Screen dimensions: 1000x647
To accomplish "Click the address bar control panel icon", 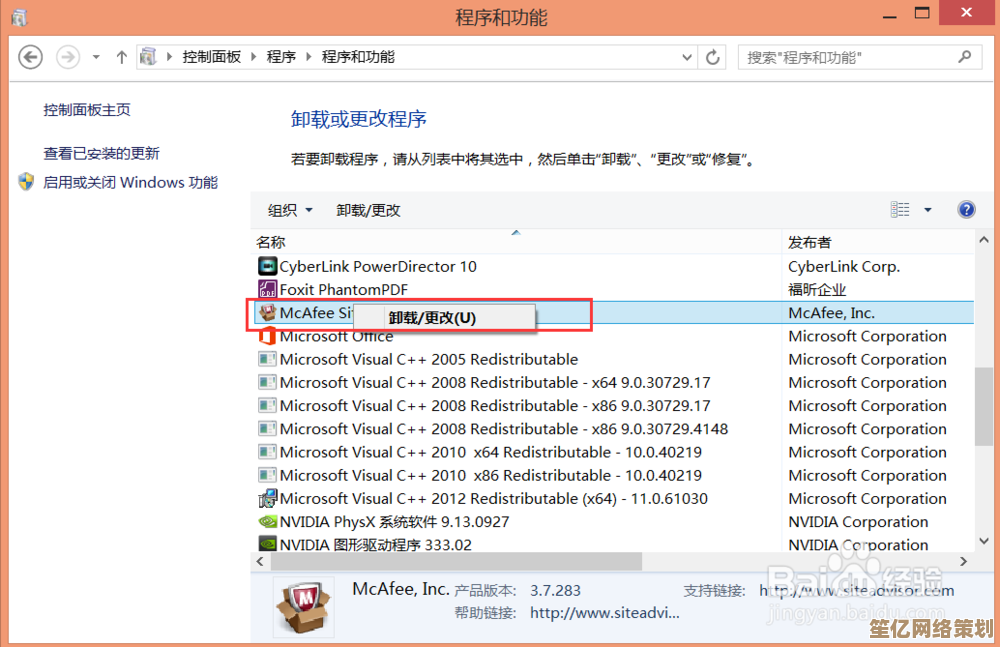I will click(x=148, y=57).
